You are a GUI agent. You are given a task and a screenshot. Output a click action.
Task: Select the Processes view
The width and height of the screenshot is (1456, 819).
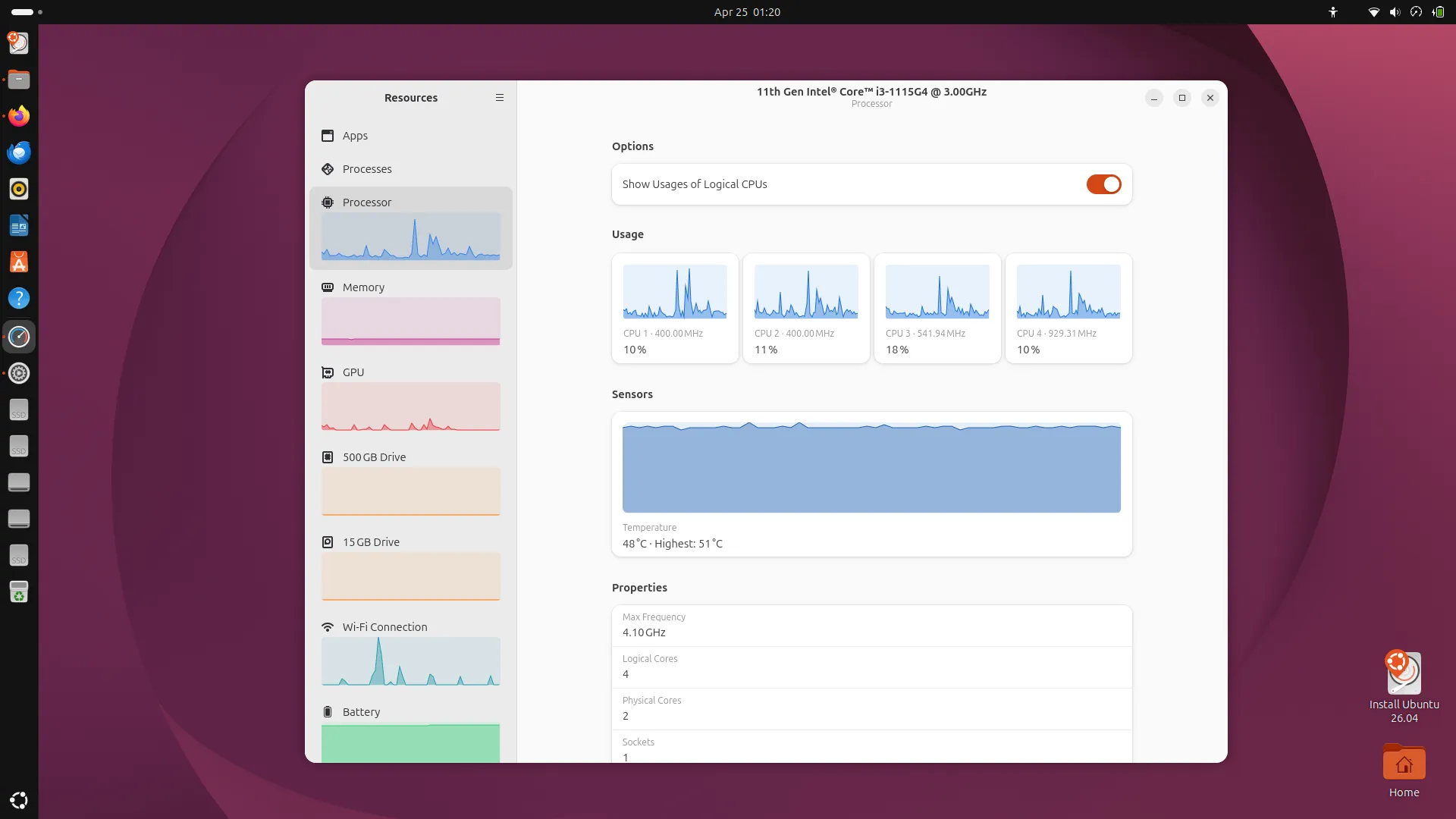[x=366, y=169]
